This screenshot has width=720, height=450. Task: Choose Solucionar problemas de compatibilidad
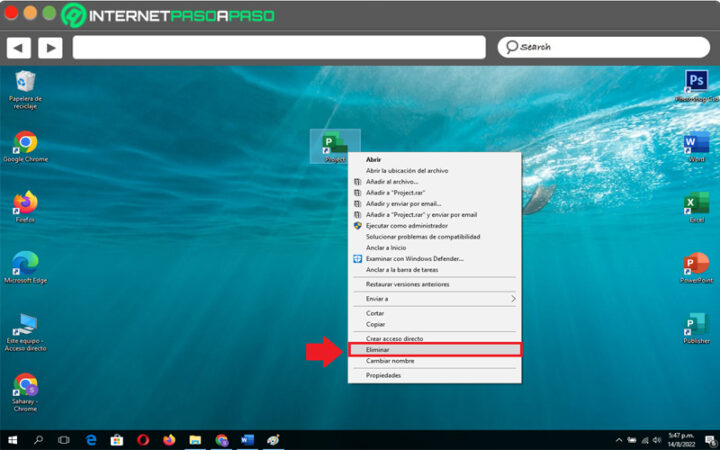(x=434, y=236)
